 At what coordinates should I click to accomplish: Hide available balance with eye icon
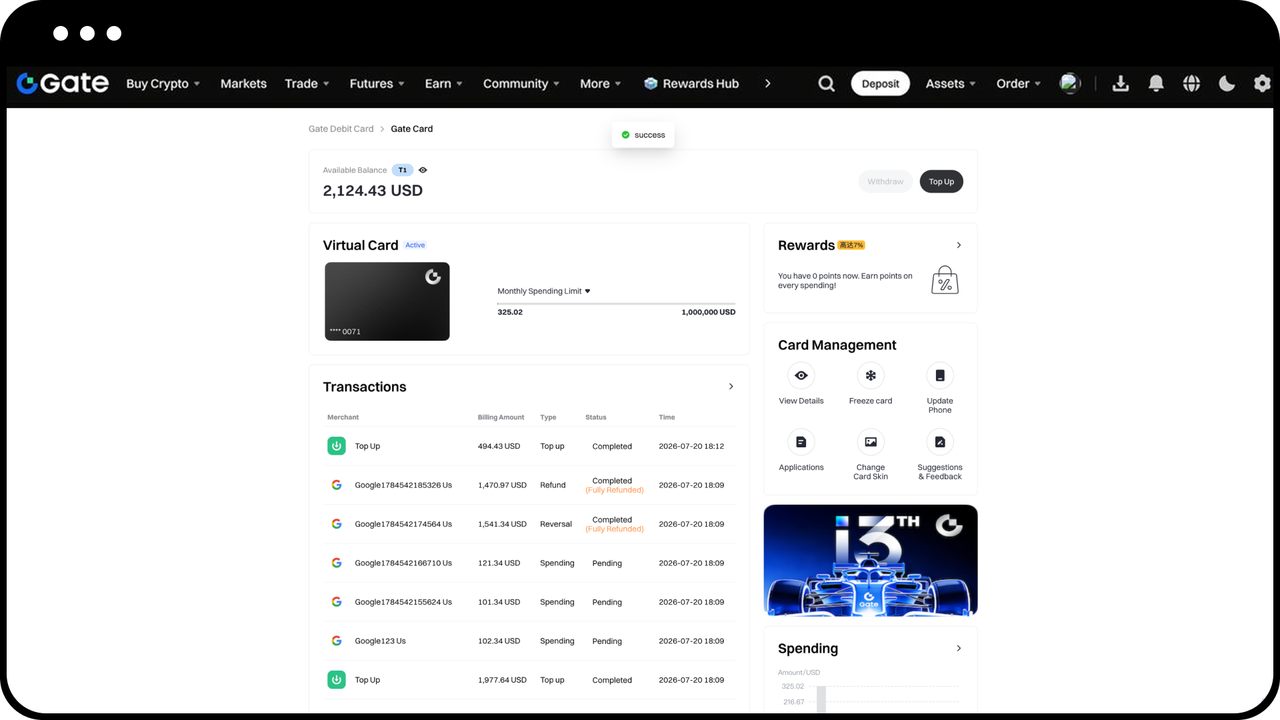[423, 170]
